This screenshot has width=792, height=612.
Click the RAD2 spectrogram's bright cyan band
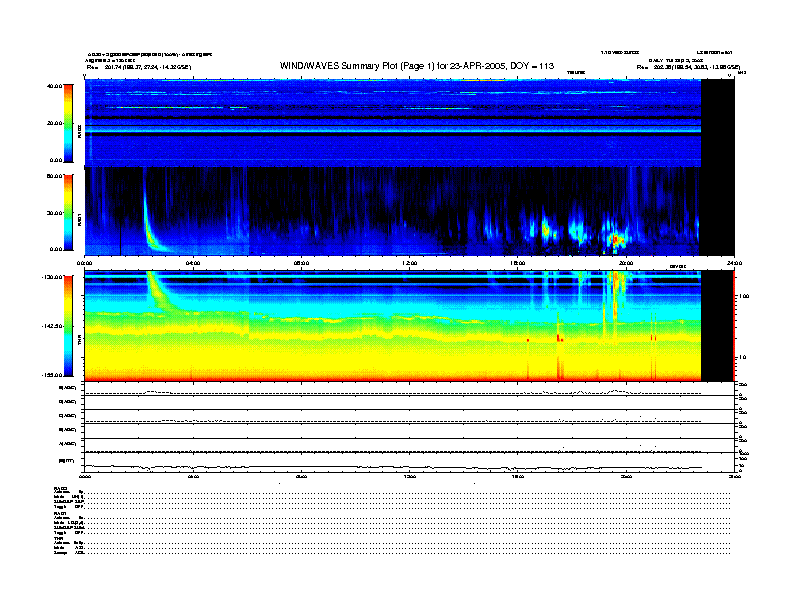392,129
